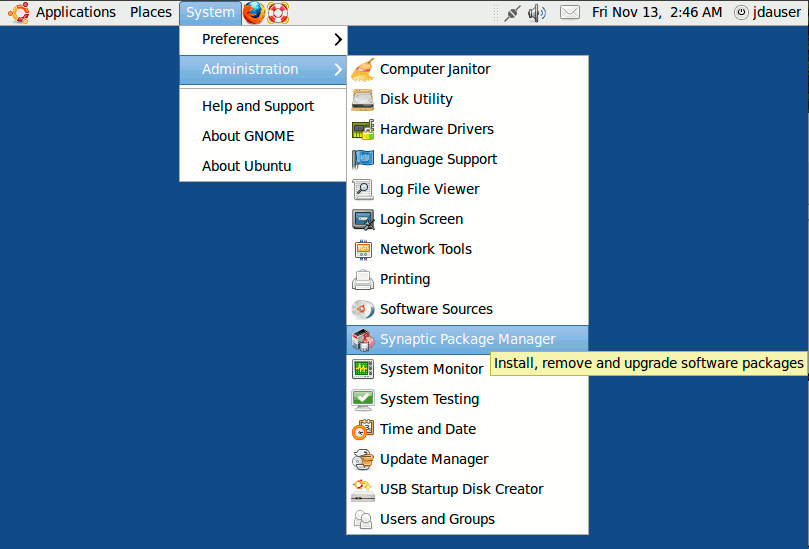Open the Applications menu

[76, 13]
